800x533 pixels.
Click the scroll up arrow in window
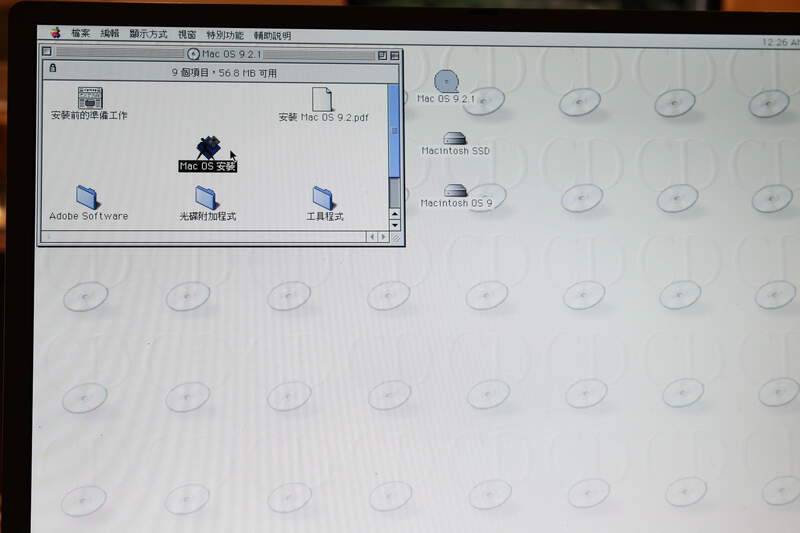[x=394, y=214]
